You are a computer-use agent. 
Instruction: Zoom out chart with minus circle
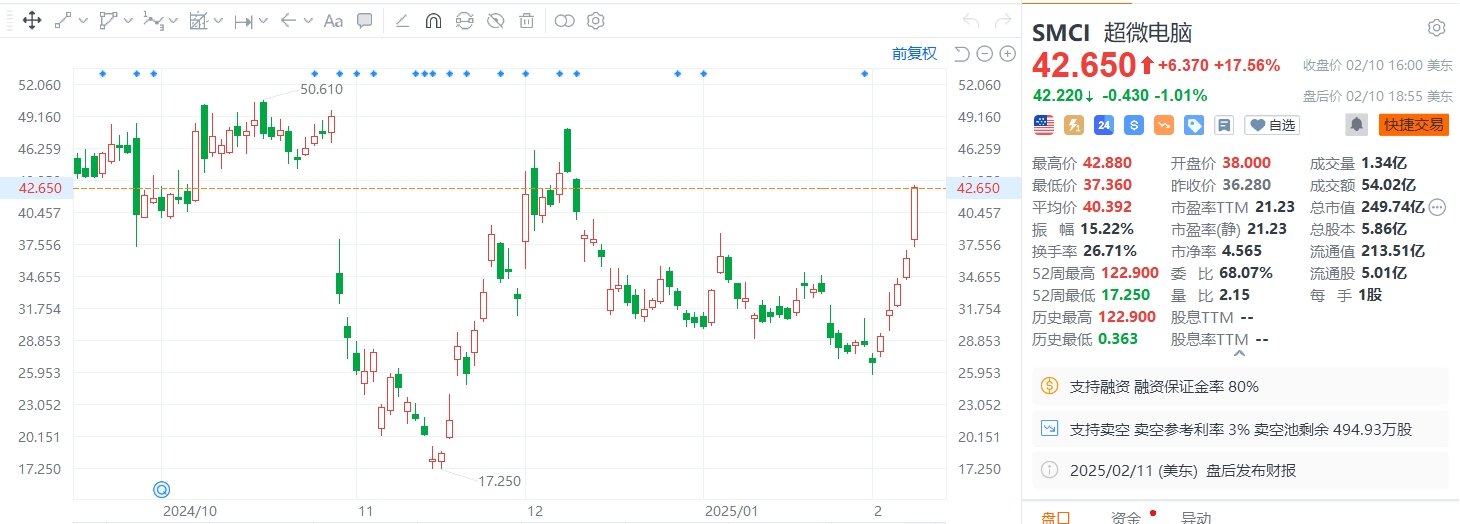(983, 54)
